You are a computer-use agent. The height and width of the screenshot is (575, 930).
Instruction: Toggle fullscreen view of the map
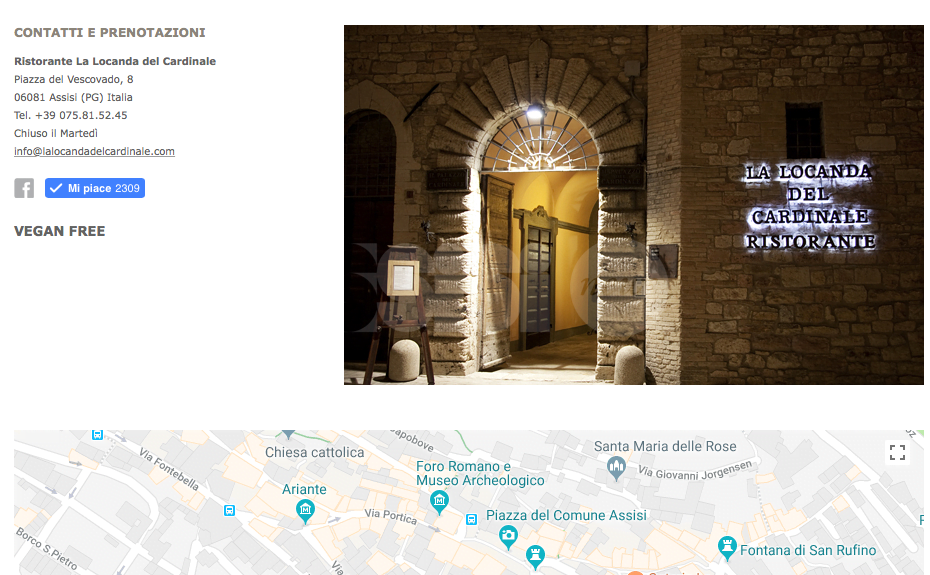(897, 453)
